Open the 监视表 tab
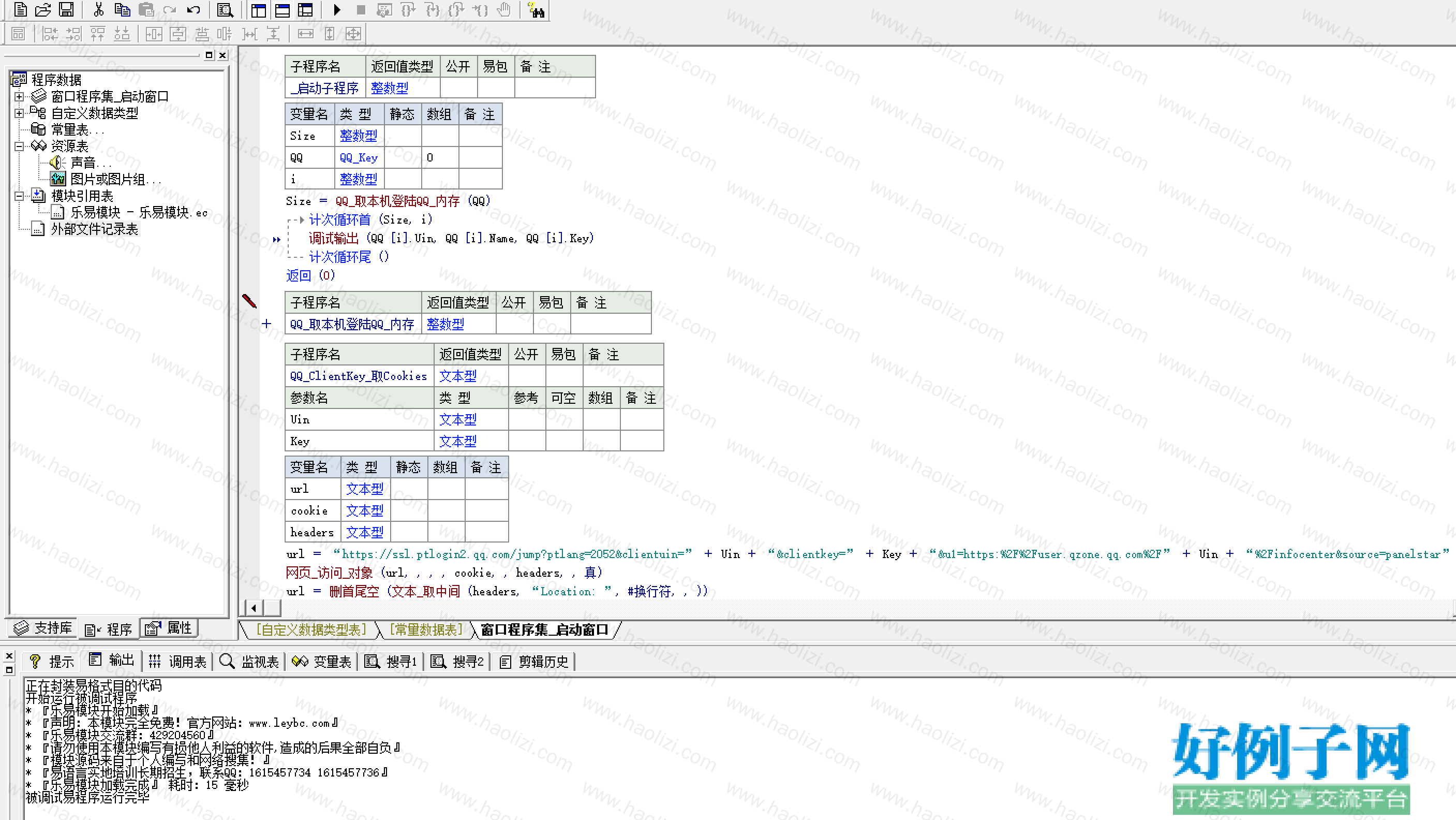Image resolution: width=1456 pixels, height=820 pixels. click(249, 661)
